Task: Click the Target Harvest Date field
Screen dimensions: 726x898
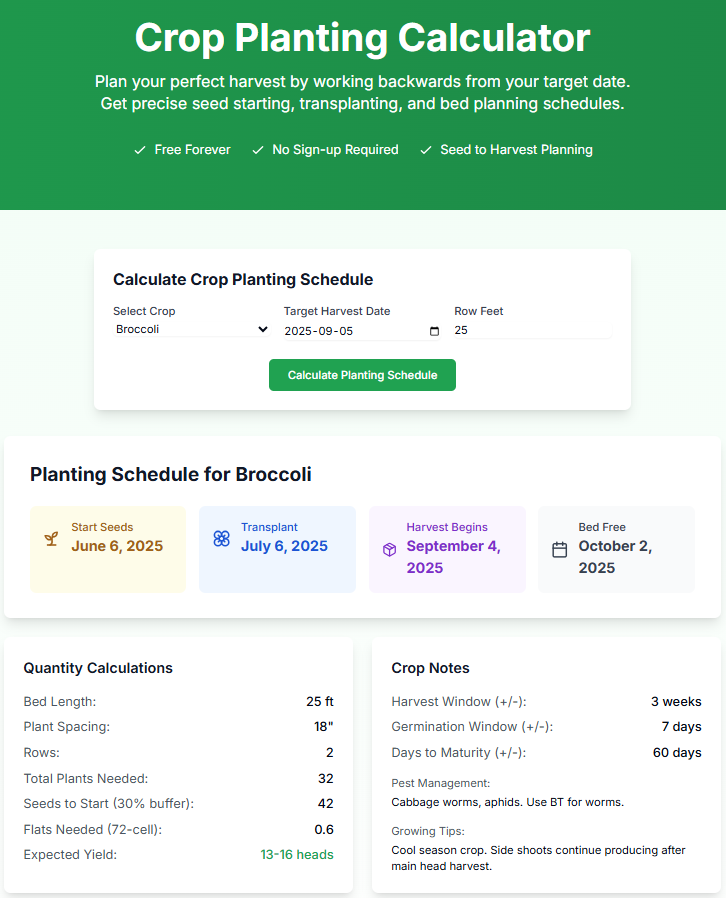Action: coord(362,331)
